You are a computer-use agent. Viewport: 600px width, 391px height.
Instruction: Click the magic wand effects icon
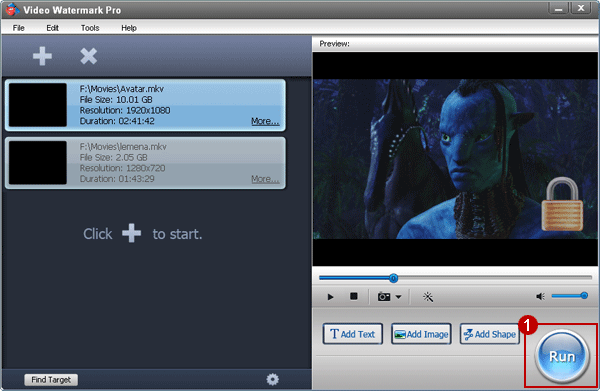[x=428, y=297]
